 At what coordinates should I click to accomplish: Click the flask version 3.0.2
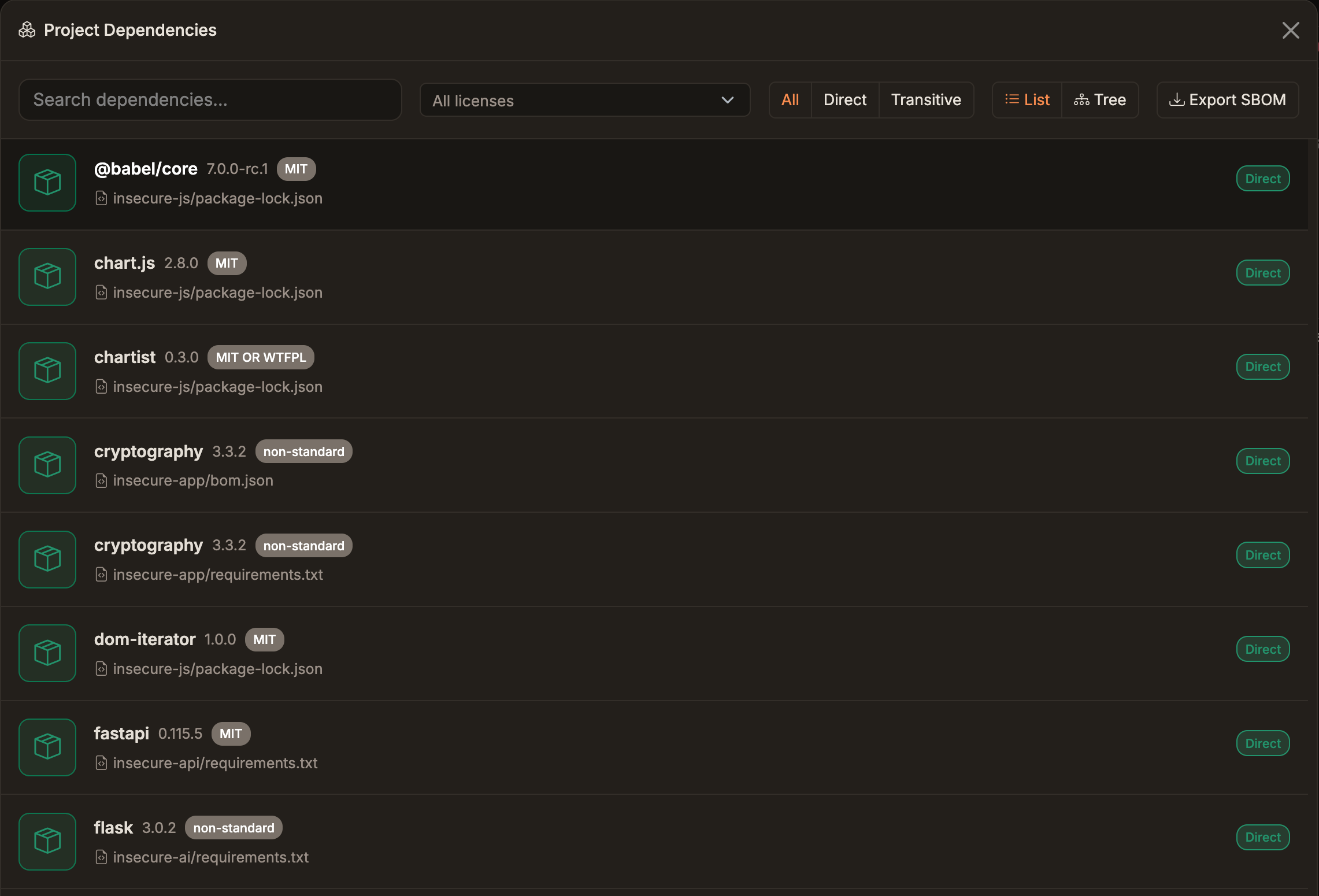[x=159, y=827]
